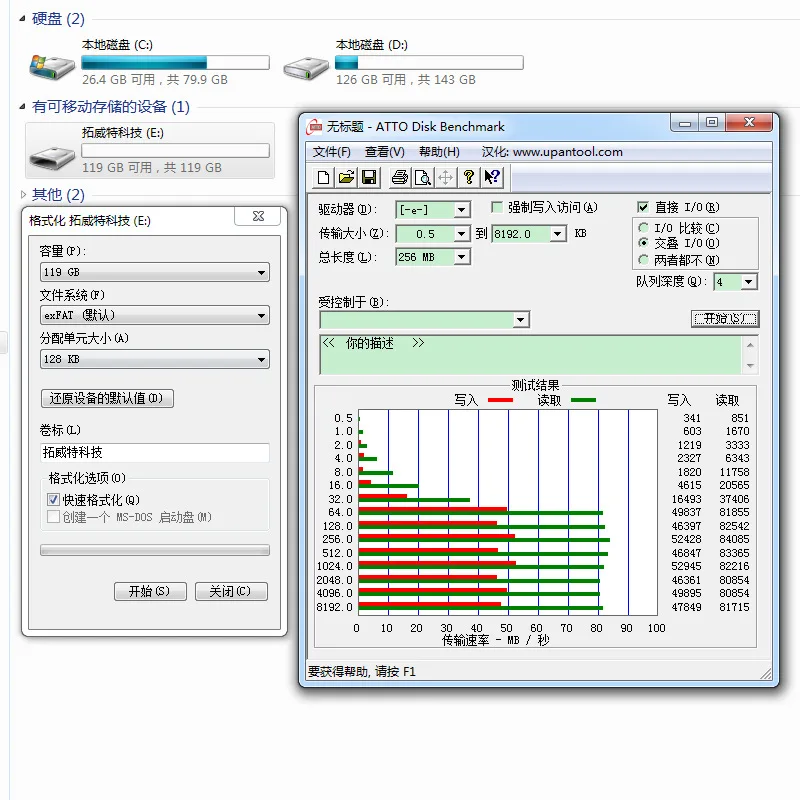Toggle 直接 I/O checkbox

pyautogui.click(x=643, y=207)
